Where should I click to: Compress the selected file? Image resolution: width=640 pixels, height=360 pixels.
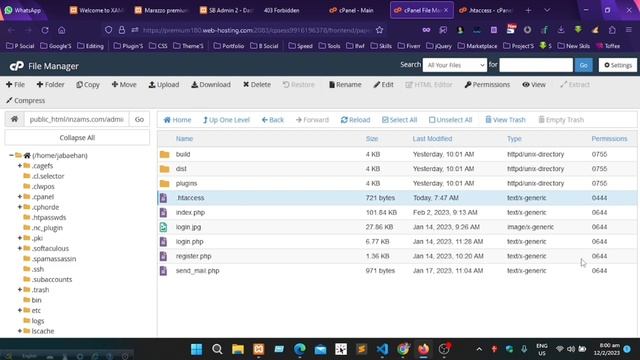point(25,100)
